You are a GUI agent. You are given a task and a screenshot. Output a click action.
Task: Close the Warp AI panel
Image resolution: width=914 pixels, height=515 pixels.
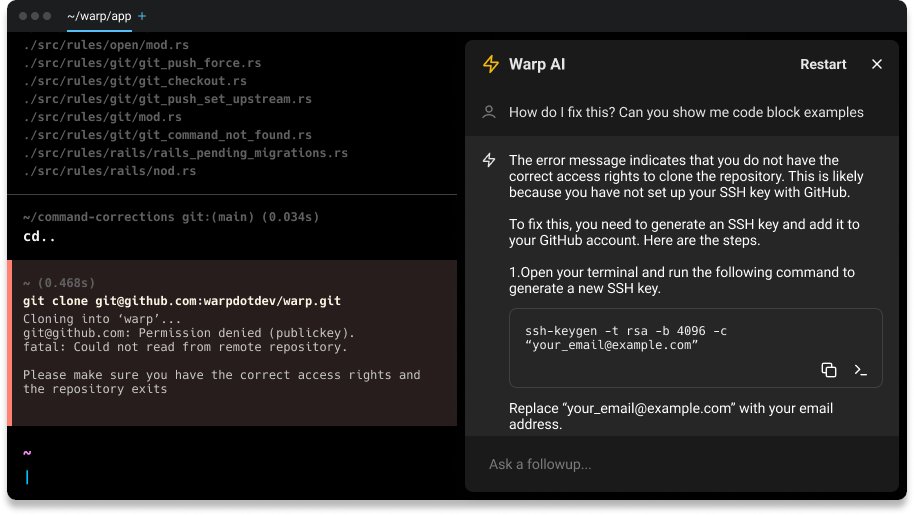click(876, 64)
